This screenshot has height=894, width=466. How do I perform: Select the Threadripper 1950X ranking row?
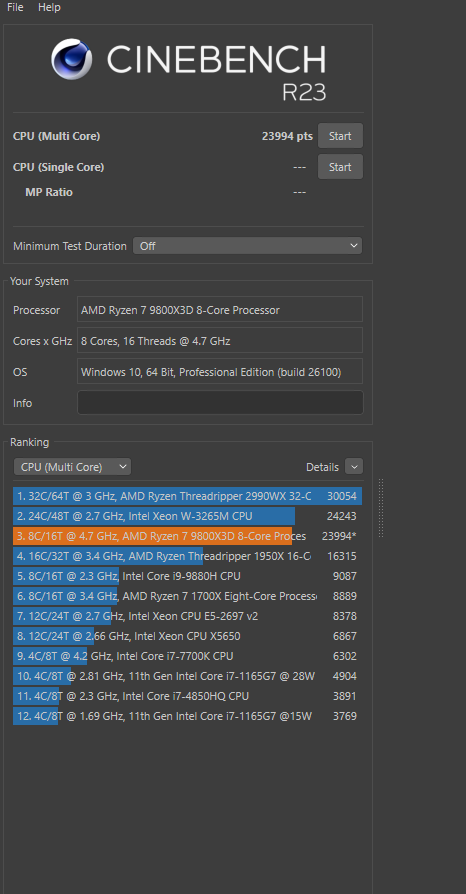[x=188, y=556]
